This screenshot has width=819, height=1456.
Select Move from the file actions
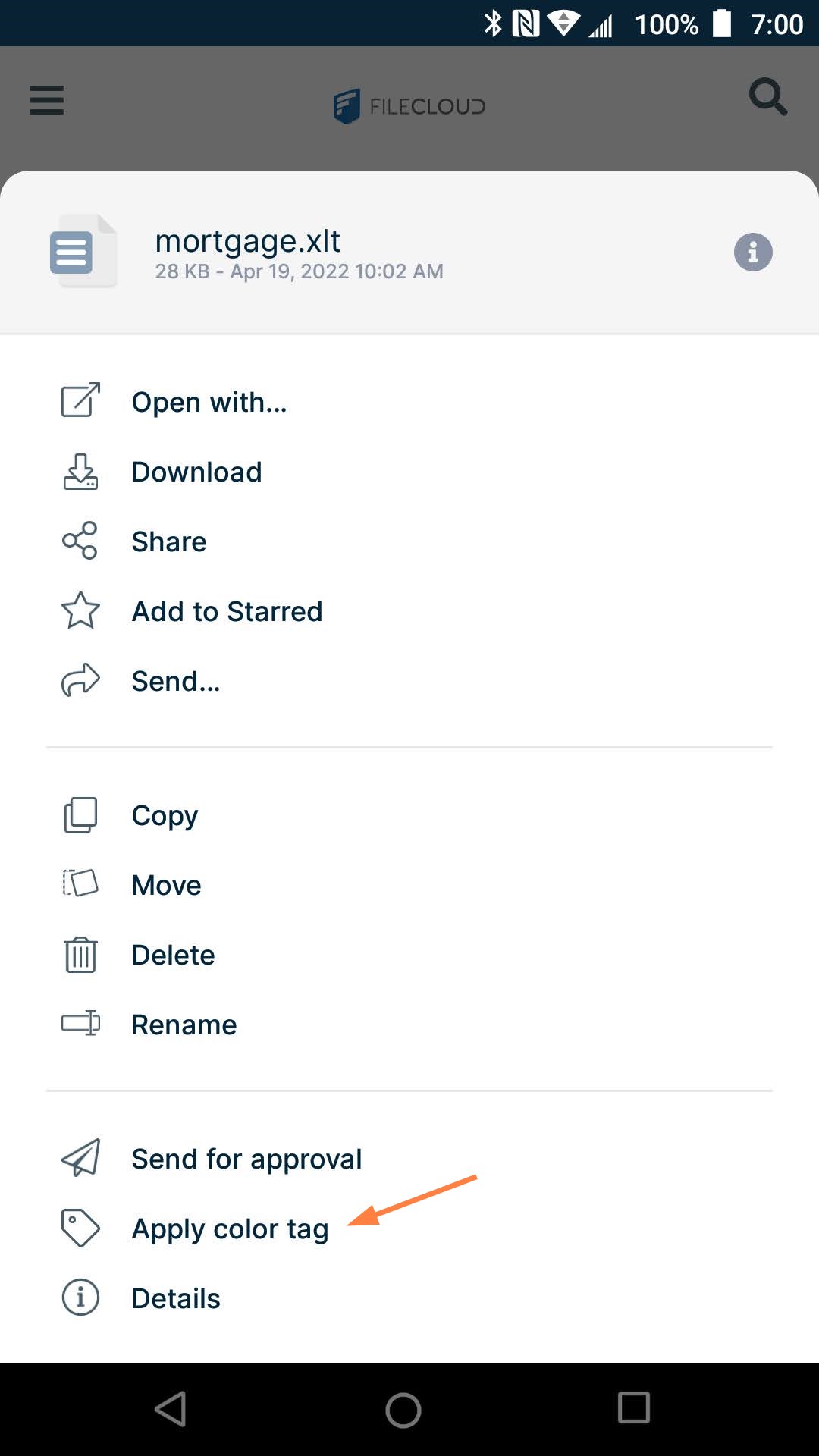[166, 885]
